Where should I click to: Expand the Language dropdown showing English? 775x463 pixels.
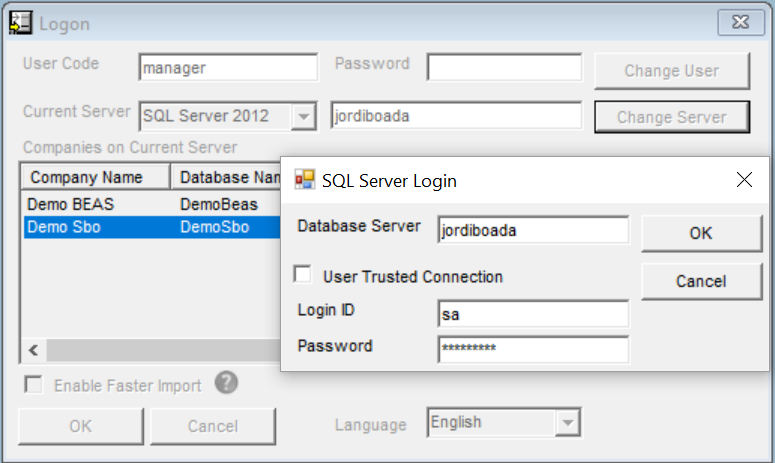coord(567,423)
